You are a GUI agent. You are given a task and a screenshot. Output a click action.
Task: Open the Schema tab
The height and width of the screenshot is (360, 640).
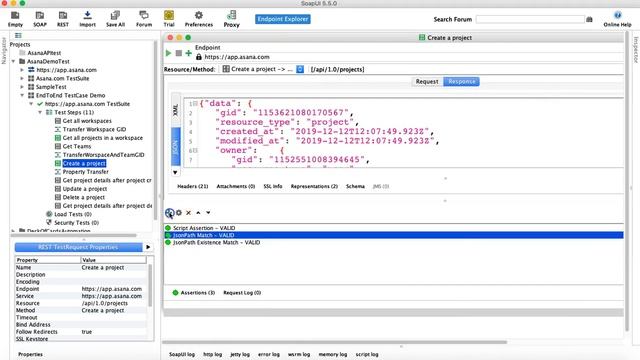(x=355, y=186)
